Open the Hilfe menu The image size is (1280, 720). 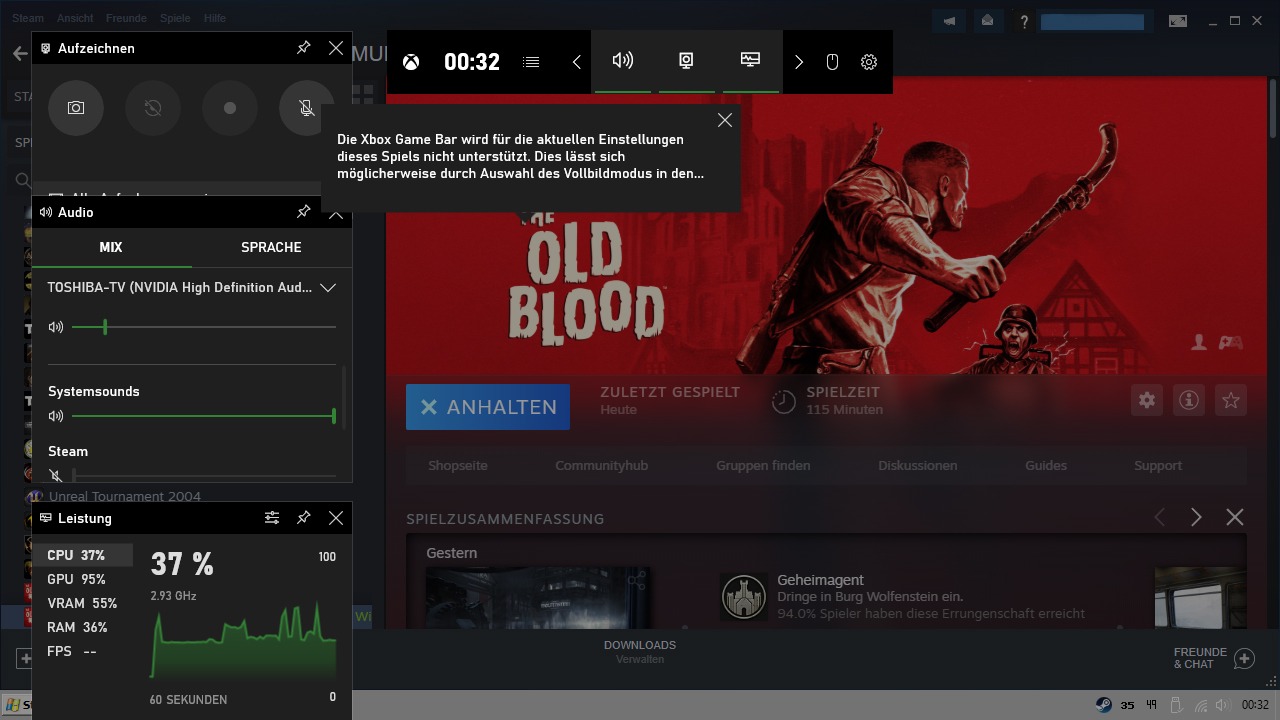tap(214, 18)
